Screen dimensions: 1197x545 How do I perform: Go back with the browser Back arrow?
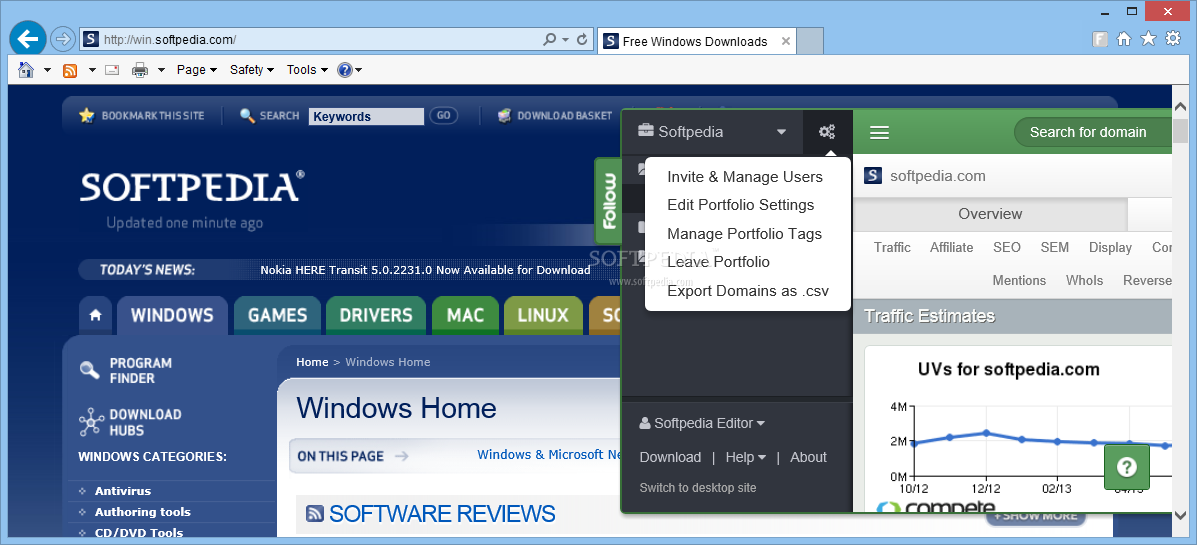pos(28,38)
